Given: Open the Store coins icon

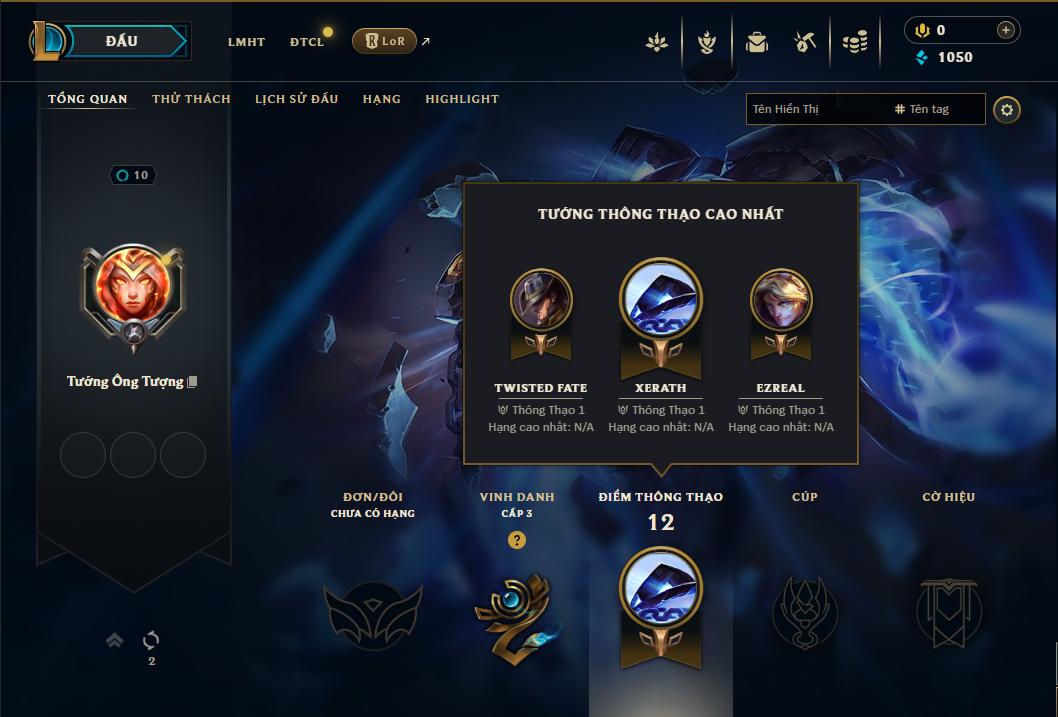Looking at the screenshot, I should 855,42.
